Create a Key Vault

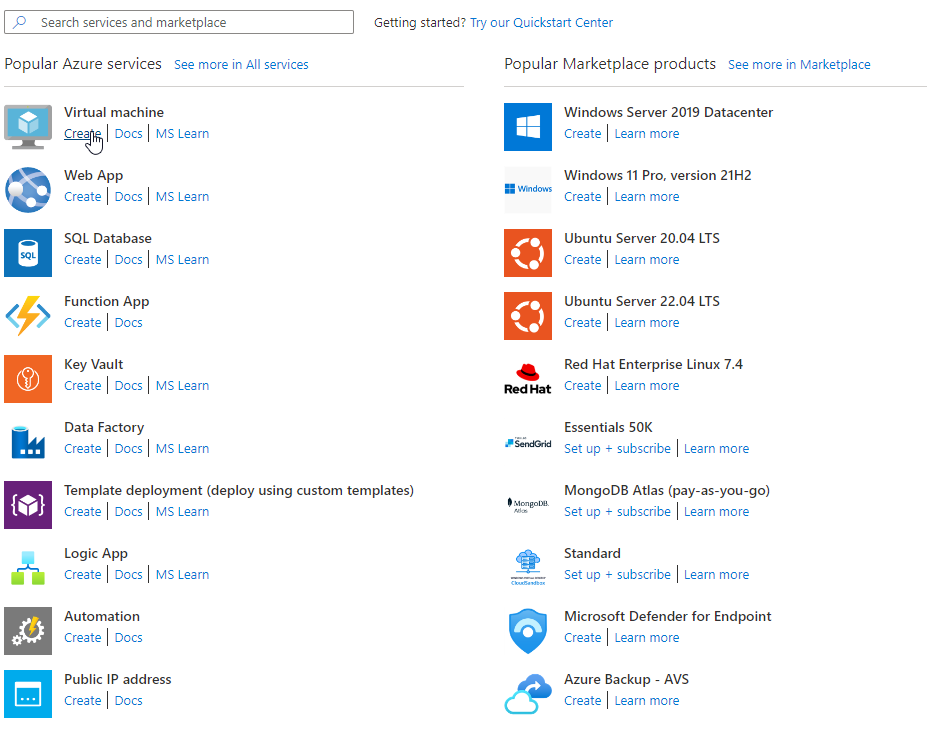[x=83, y=385]
